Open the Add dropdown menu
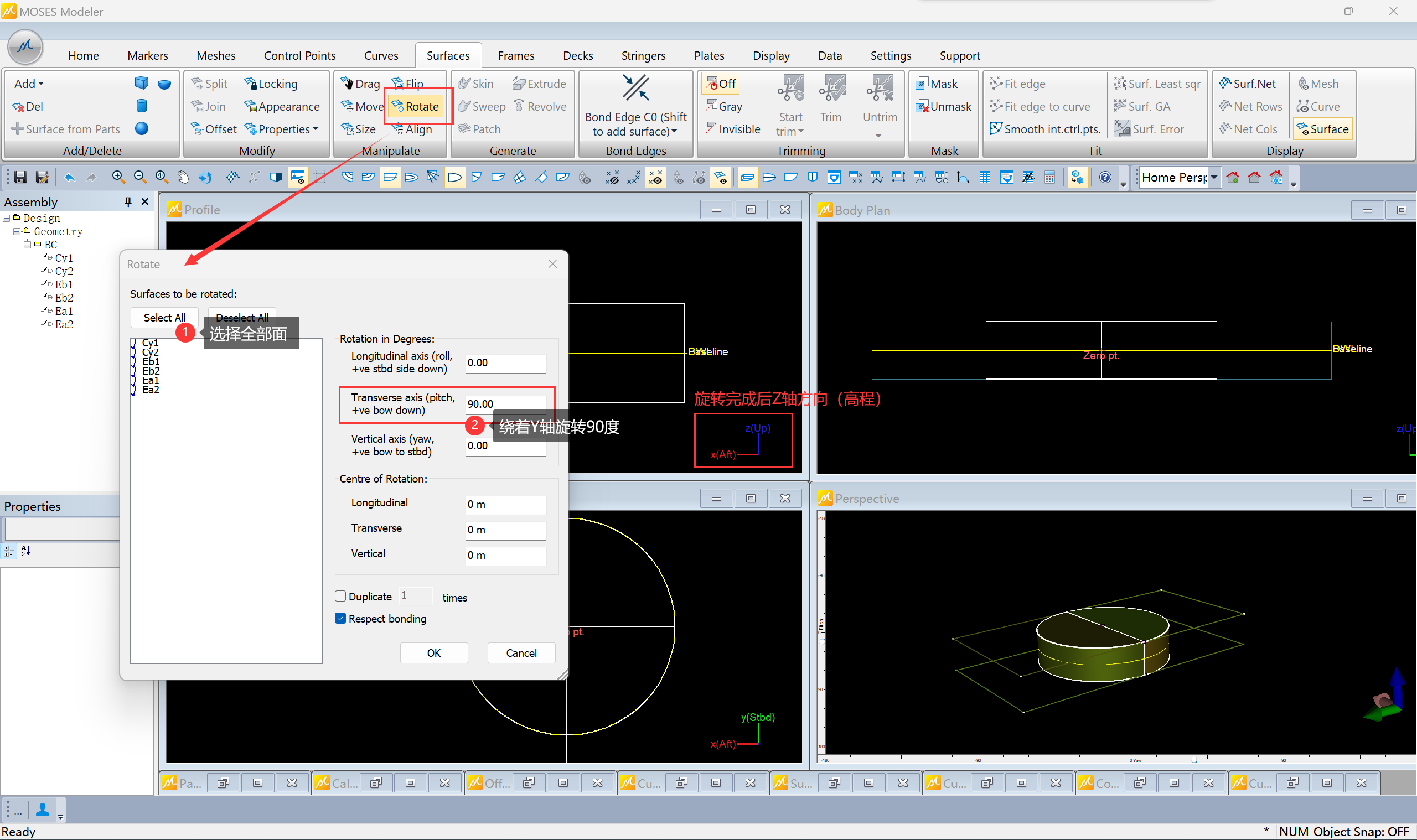 tap(28, 84)
